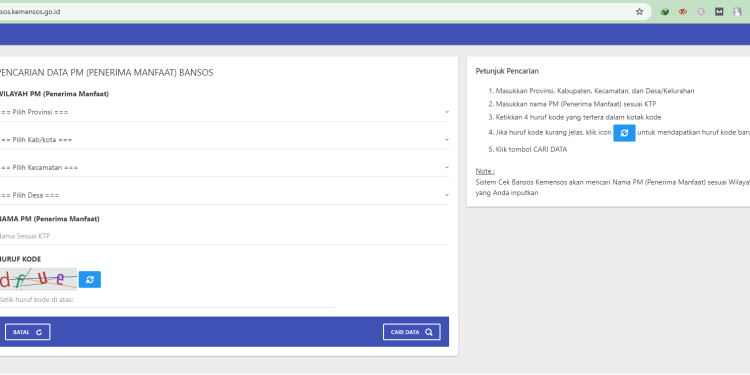The width and height of the screenshot is (750, 375).
Task: Click the refresh icon in instruction step 4
Action: [624, 133]
